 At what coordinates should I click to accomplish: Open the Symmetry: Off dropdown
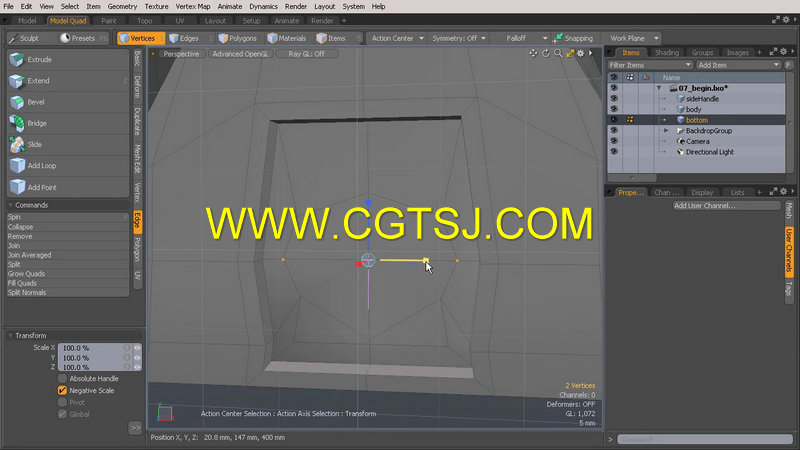pyautogui.click(x=459, y=38)
